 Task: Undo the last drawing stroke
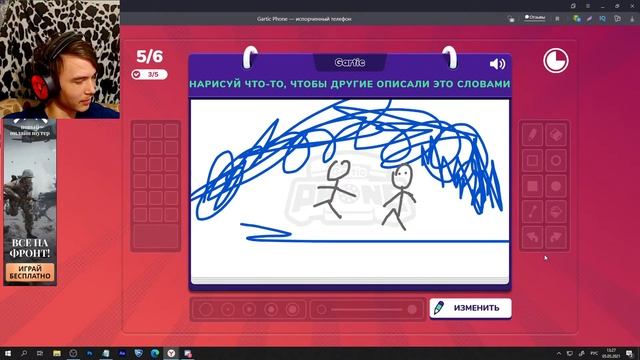(x=532, y=238)
